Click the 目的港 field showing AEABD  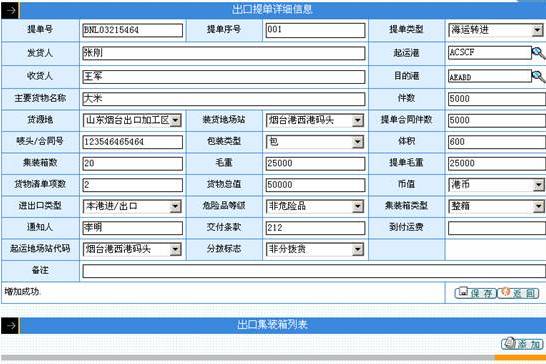click(x=490, y=76)
